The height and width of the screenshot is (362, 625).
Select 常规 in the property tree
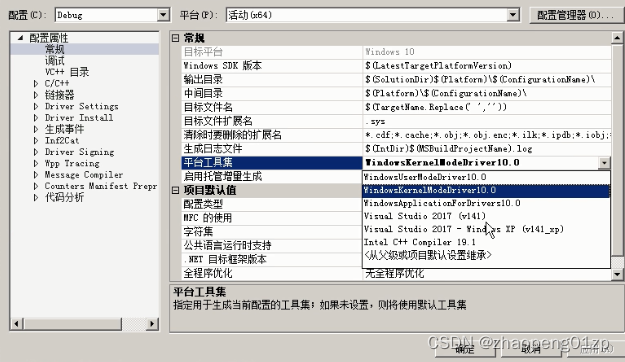pyautogui.click(x=55, y=49)
